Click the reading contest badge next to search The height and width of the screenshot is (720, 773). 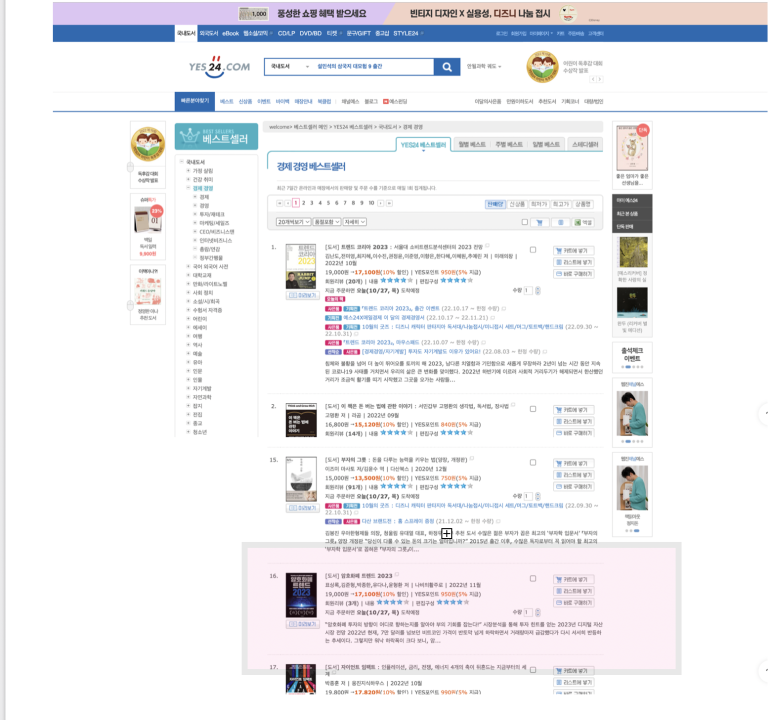click(x=542, y=67)
